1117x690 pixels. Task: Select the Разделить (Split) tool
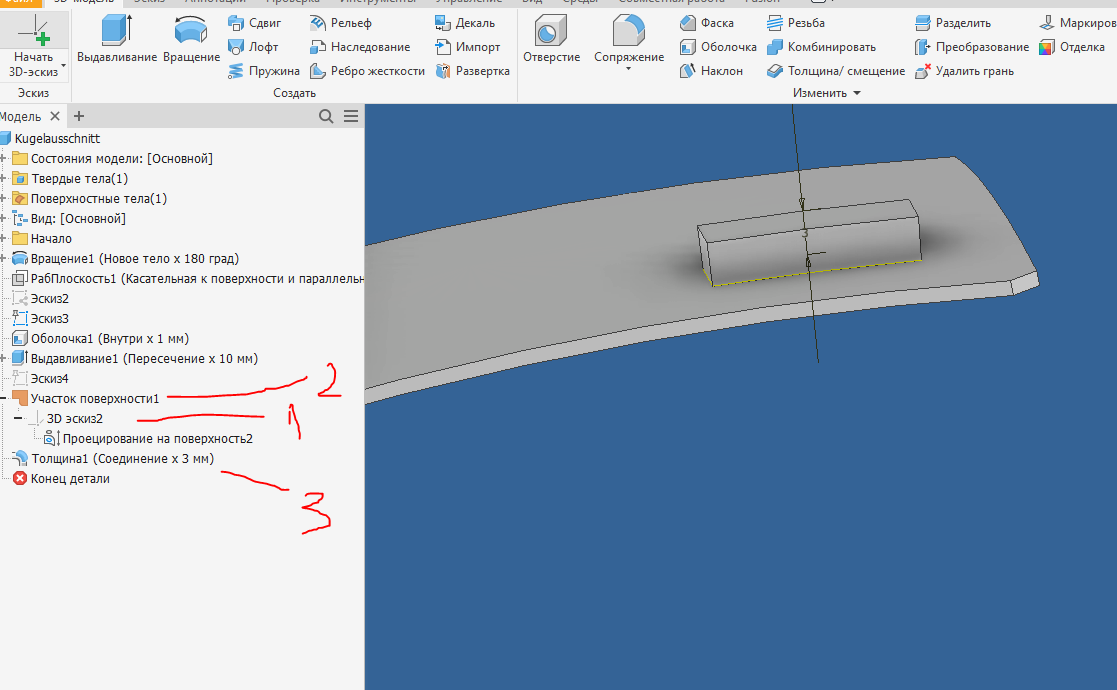pos(953,22)
